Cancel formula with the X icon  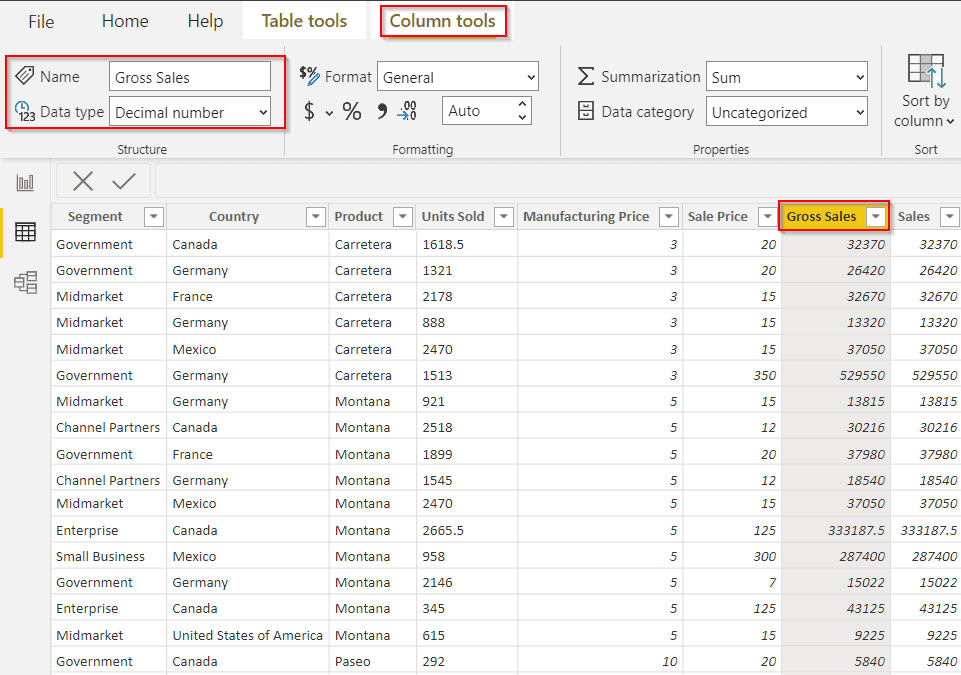coord(83,181)
